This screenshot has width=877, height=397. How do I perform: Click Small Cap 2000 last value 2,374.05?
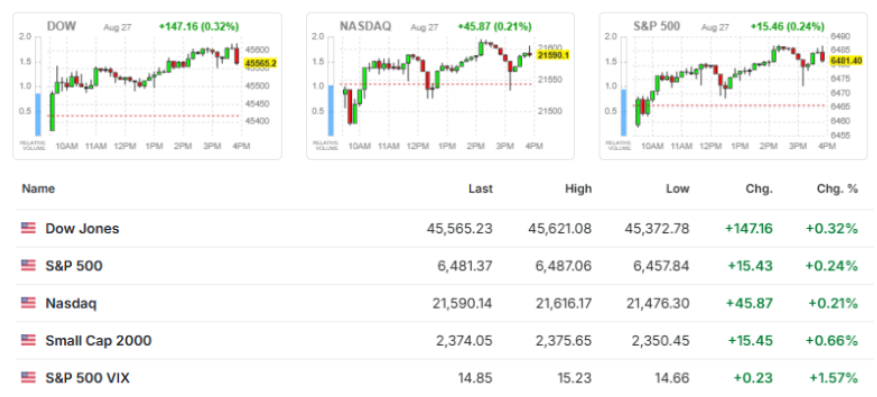[x=465, y=341]
